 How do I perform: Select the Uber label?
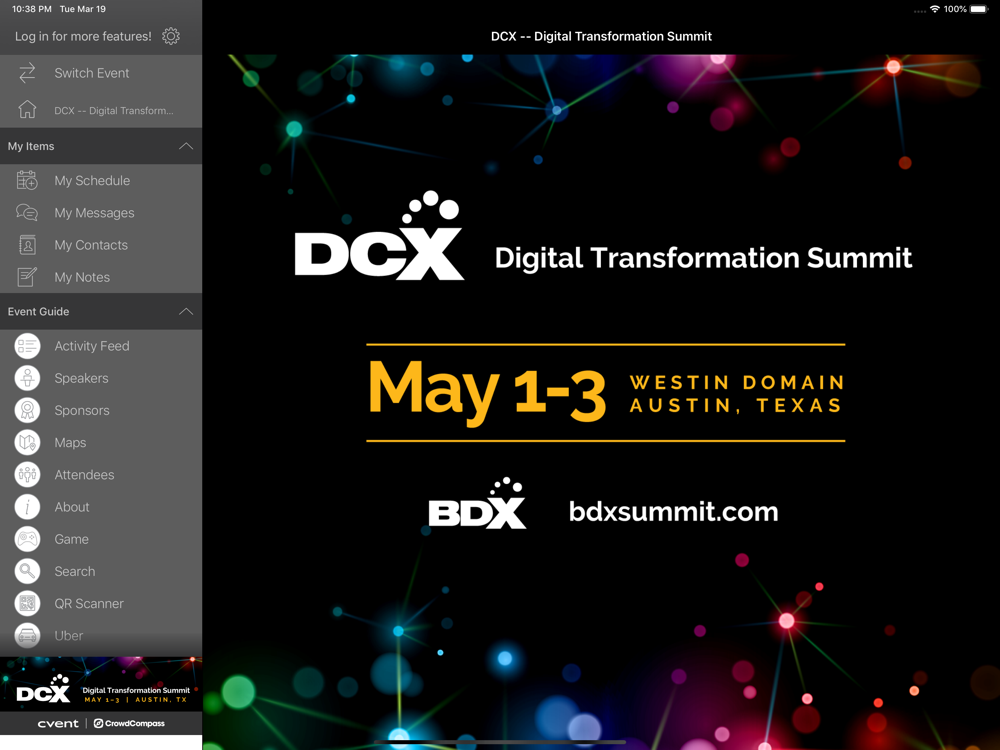pyautogui.click(x=69, y=636)
